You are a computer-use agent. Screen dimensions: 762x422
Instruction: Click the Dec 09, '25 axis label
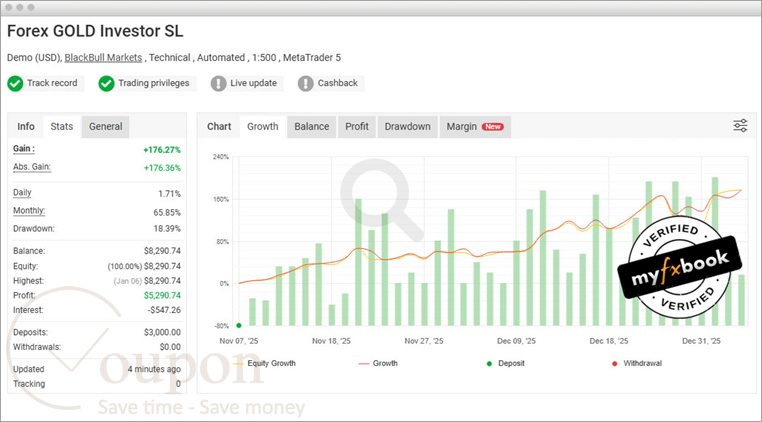[x=516, y=341]
